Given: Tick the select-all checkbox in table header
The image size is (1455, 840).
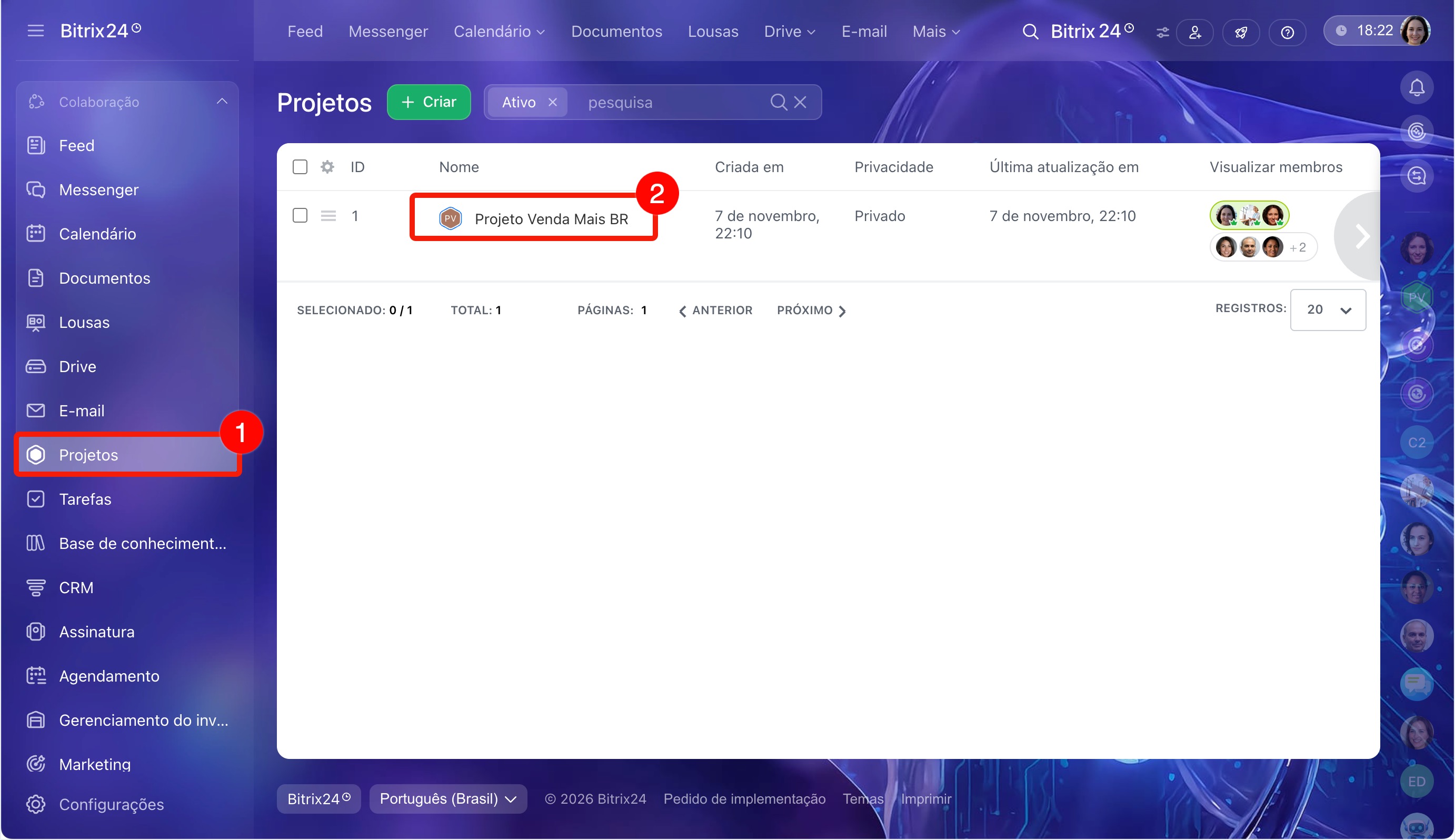Looking at the screenshot, I should point(300,167).
